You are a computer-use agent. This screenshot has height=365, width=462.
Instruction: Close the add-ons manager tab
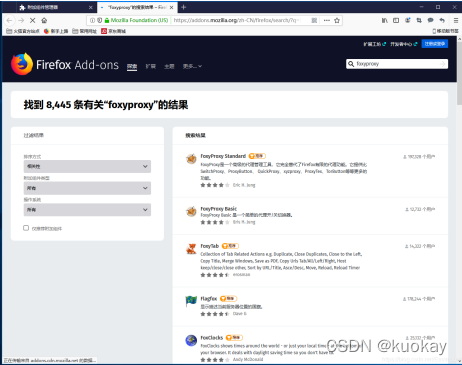point(90,7)
